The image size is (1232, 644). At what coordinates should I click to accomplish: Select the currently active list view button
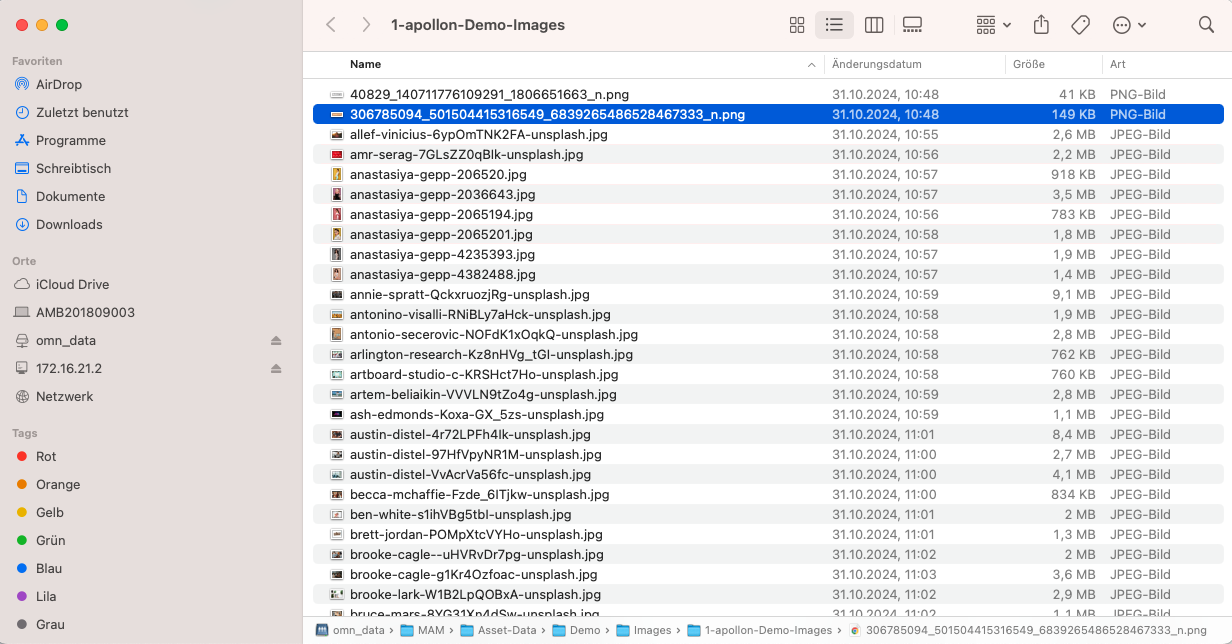(x=835, y=25)
